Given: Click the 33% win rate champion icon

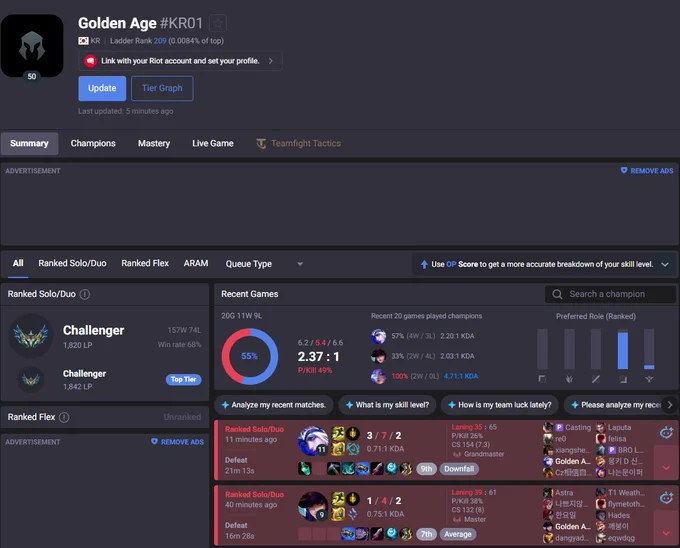Looking at the screenshot, I should click(378, 356).
